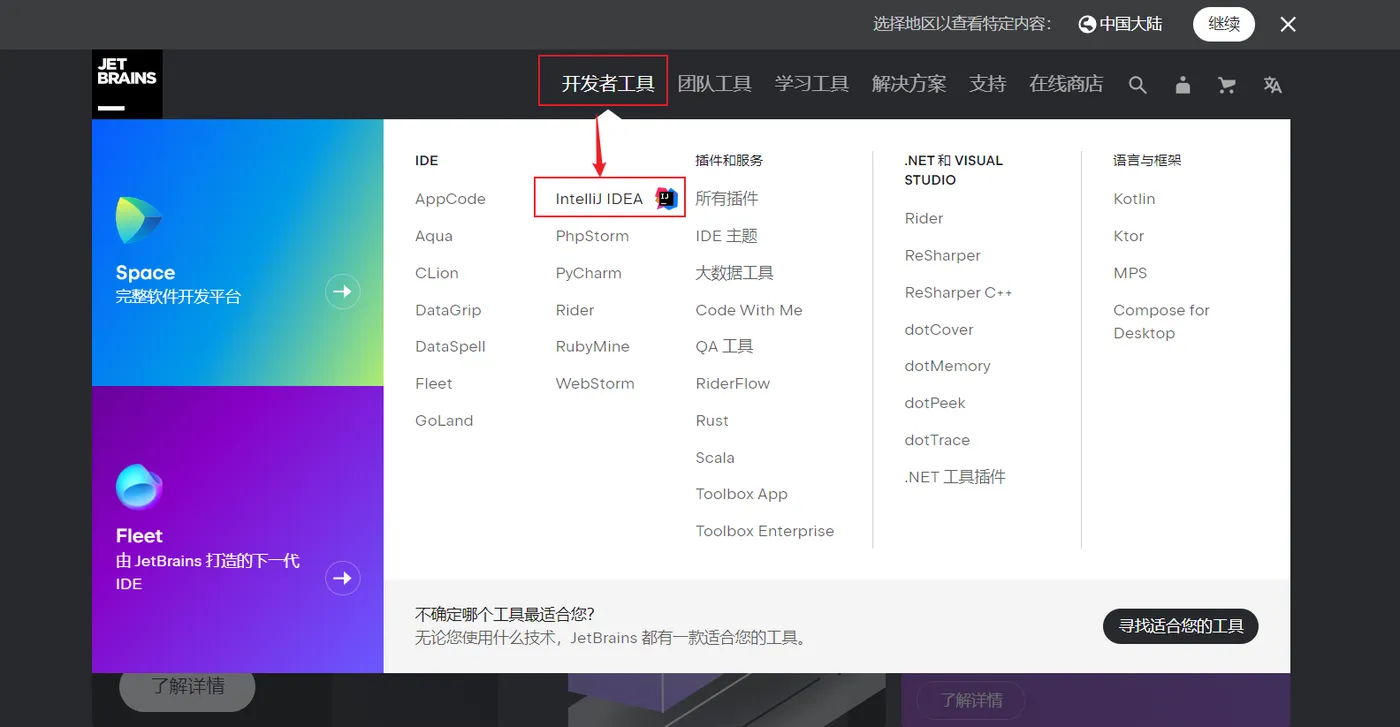The width and height of the screenshot is (1400, 727).
Task: Open the 所有插件 link
Action: (727, 199)
